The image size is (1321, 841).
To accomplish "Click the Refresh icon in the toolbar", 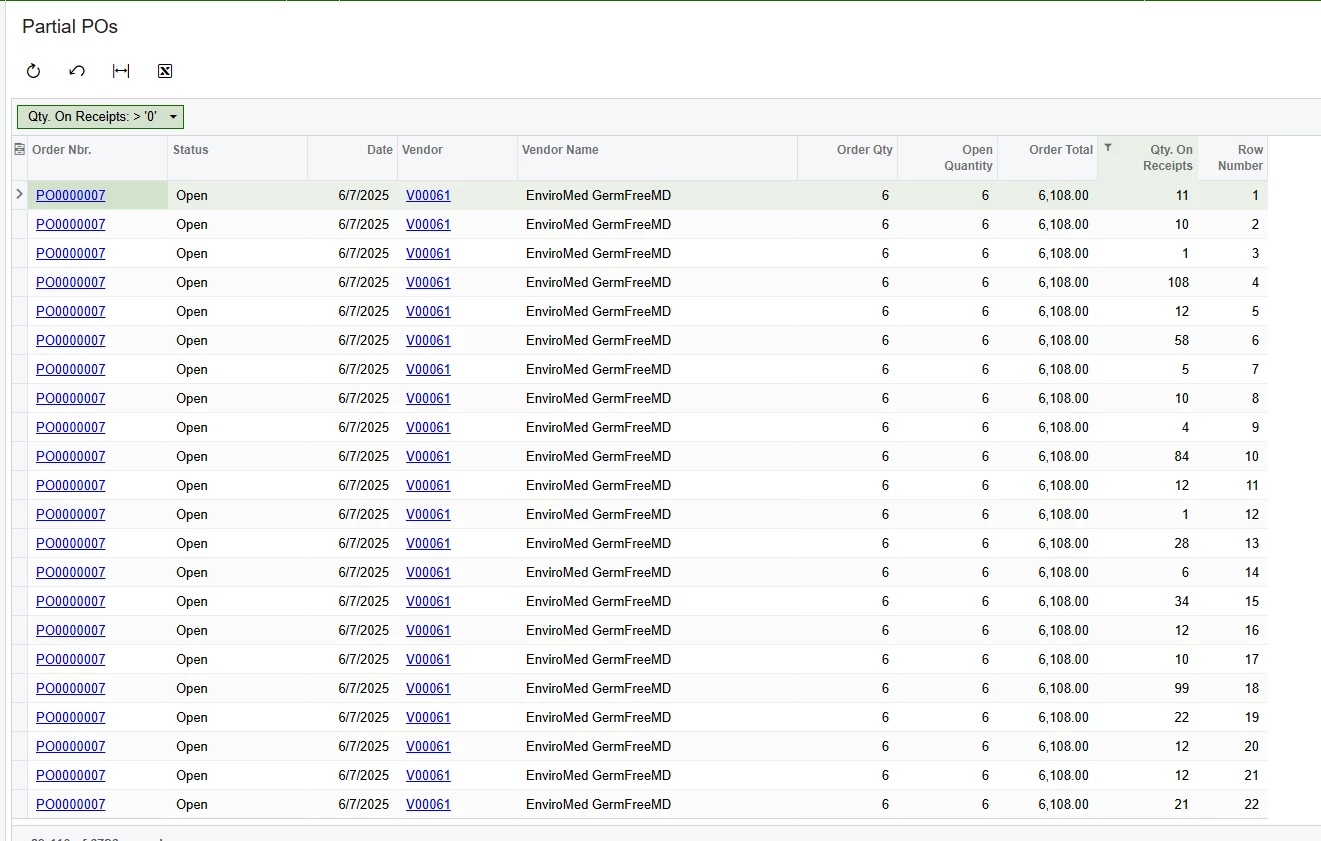I will [33, 71].
